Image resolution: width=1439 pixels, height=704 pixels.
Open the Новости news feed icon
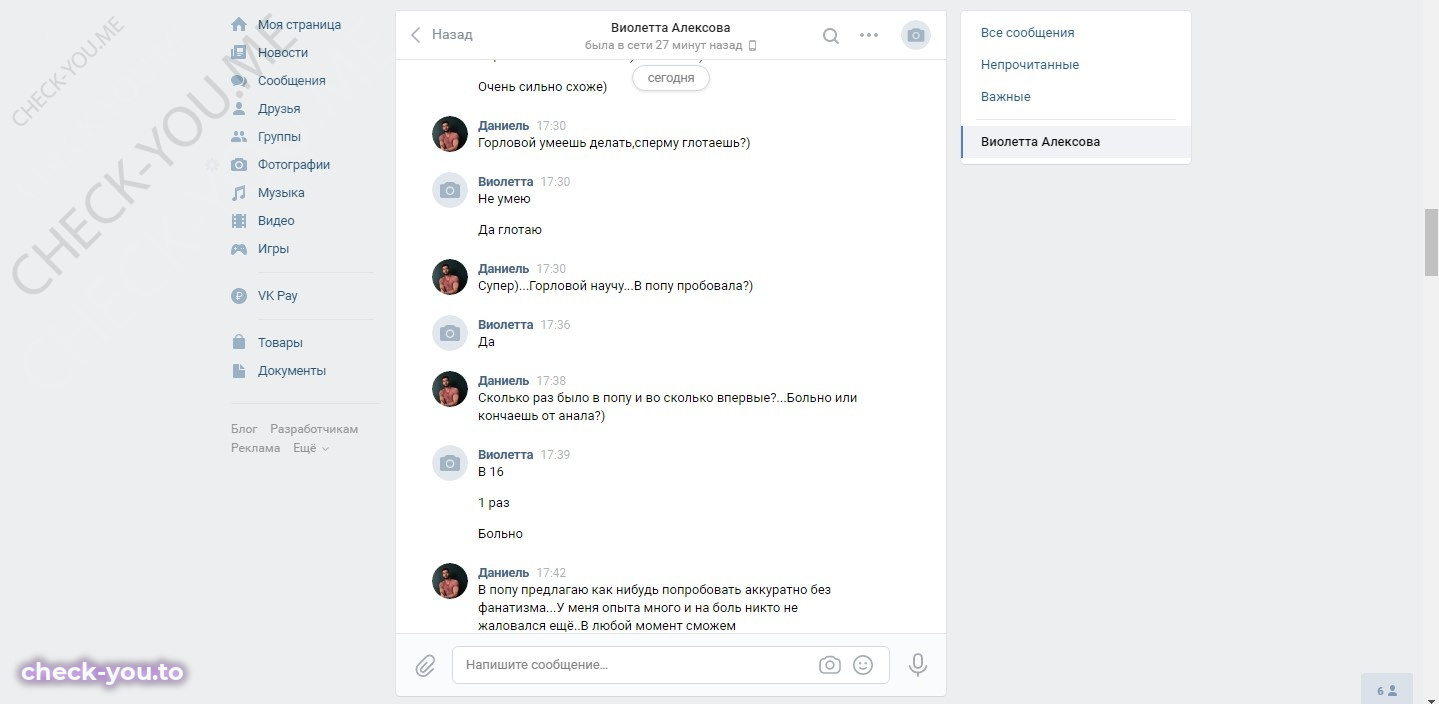239,52
